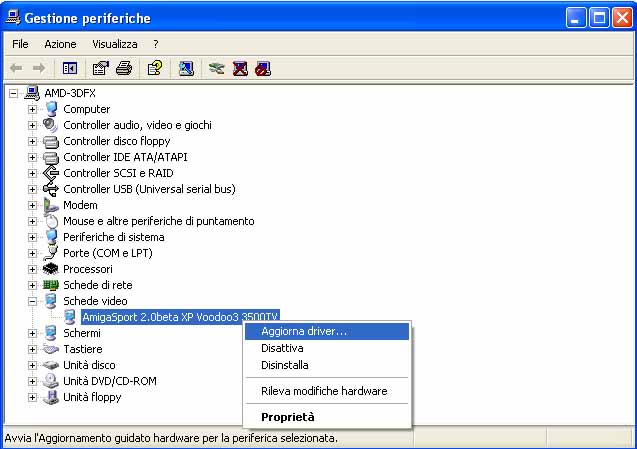
Task: Click the speaker icon for Controller audio
Action: pos(50,125)
